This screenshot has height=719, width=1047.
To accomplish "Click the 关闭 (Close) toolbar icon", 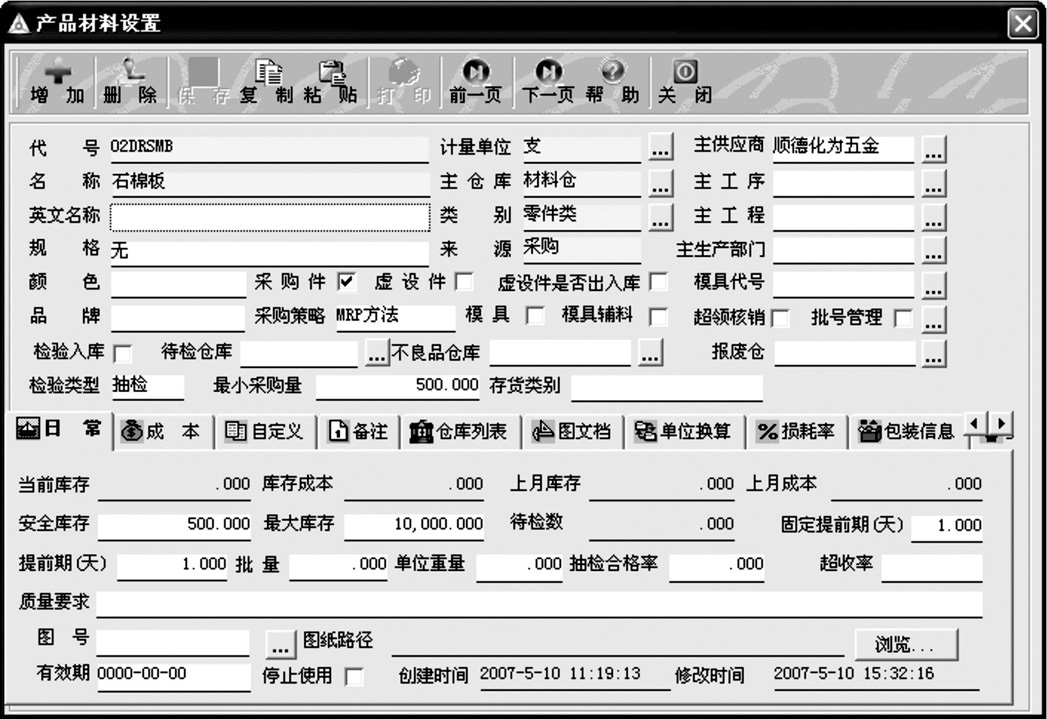I will click(x=684, y=83).
